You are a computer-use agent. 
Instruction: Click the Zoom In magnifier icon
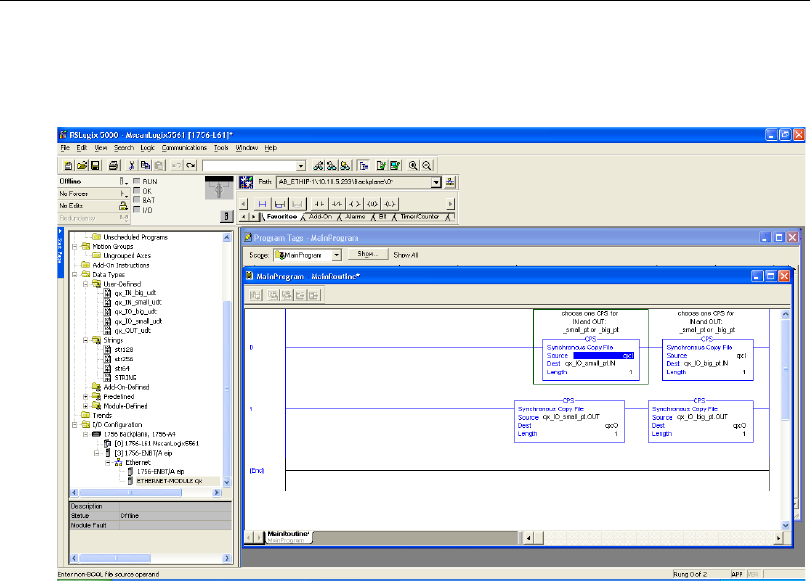[x=412, y=164]
